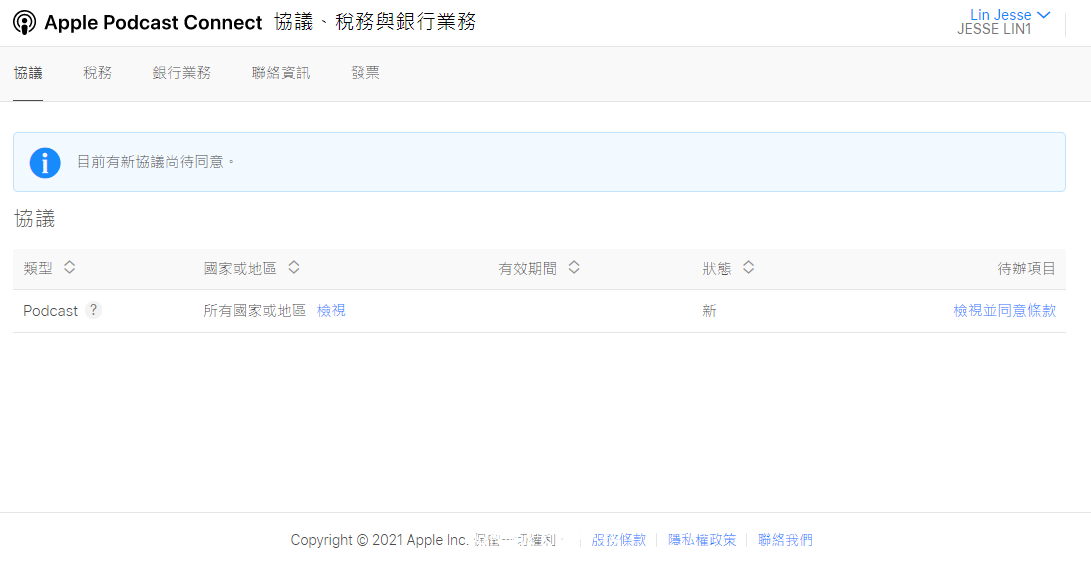Click the Podcast cell in agreements table

pos(50,311)
